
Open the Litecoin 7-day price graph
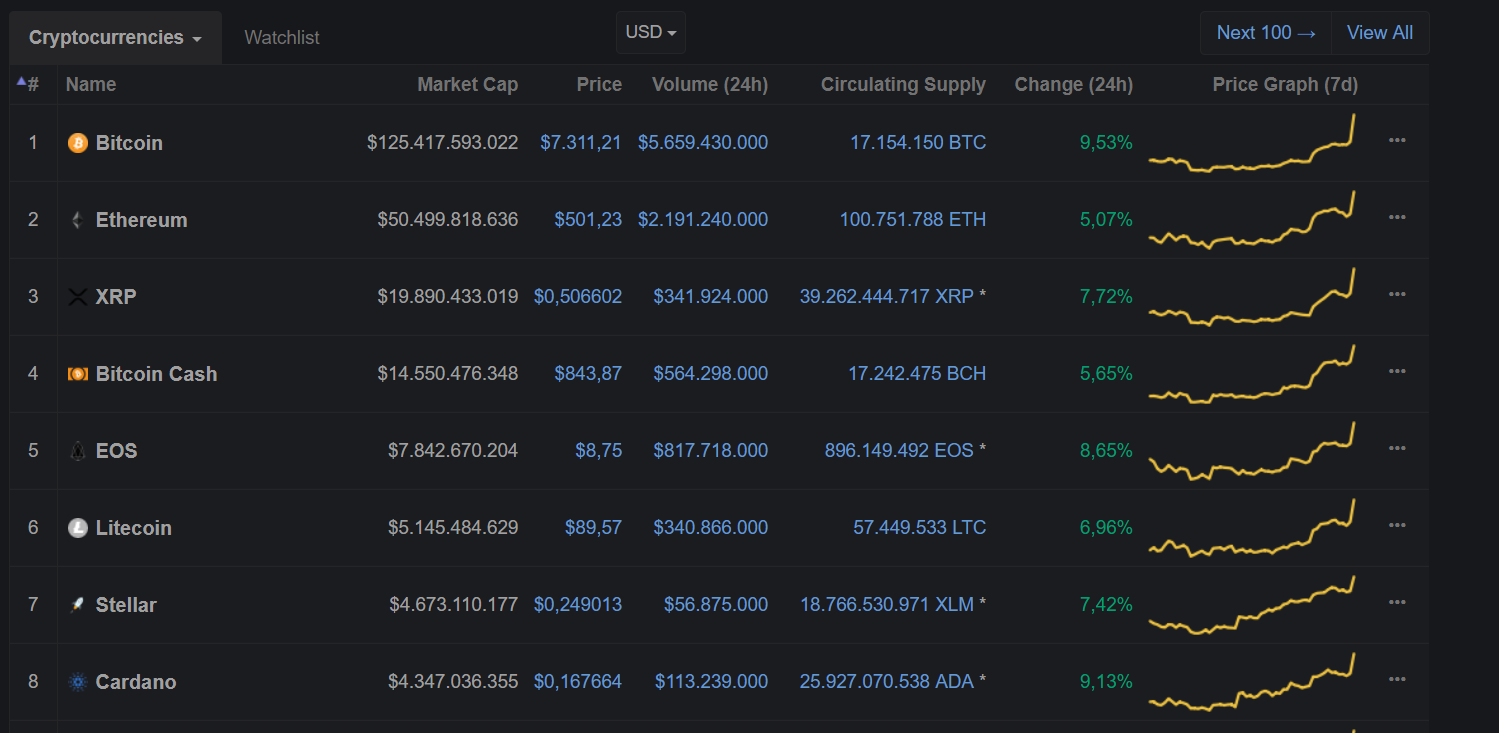(1252, 528)
